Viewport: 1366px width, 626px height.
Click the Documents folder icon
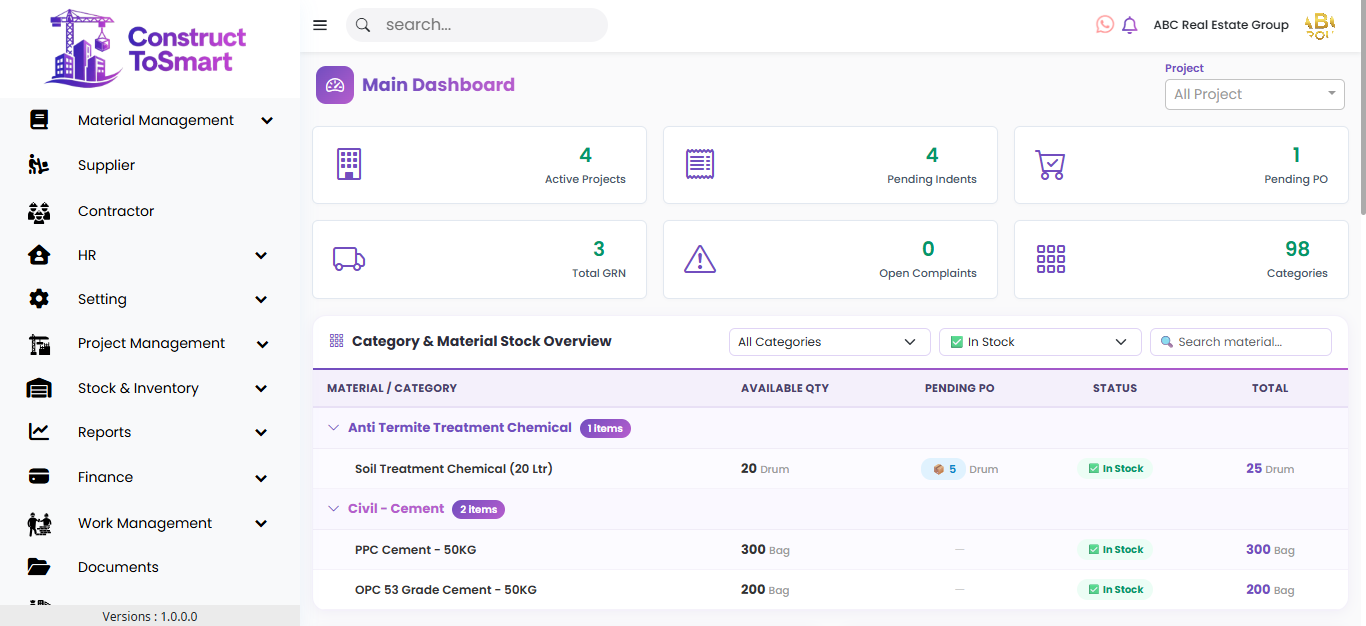point(39,567)
